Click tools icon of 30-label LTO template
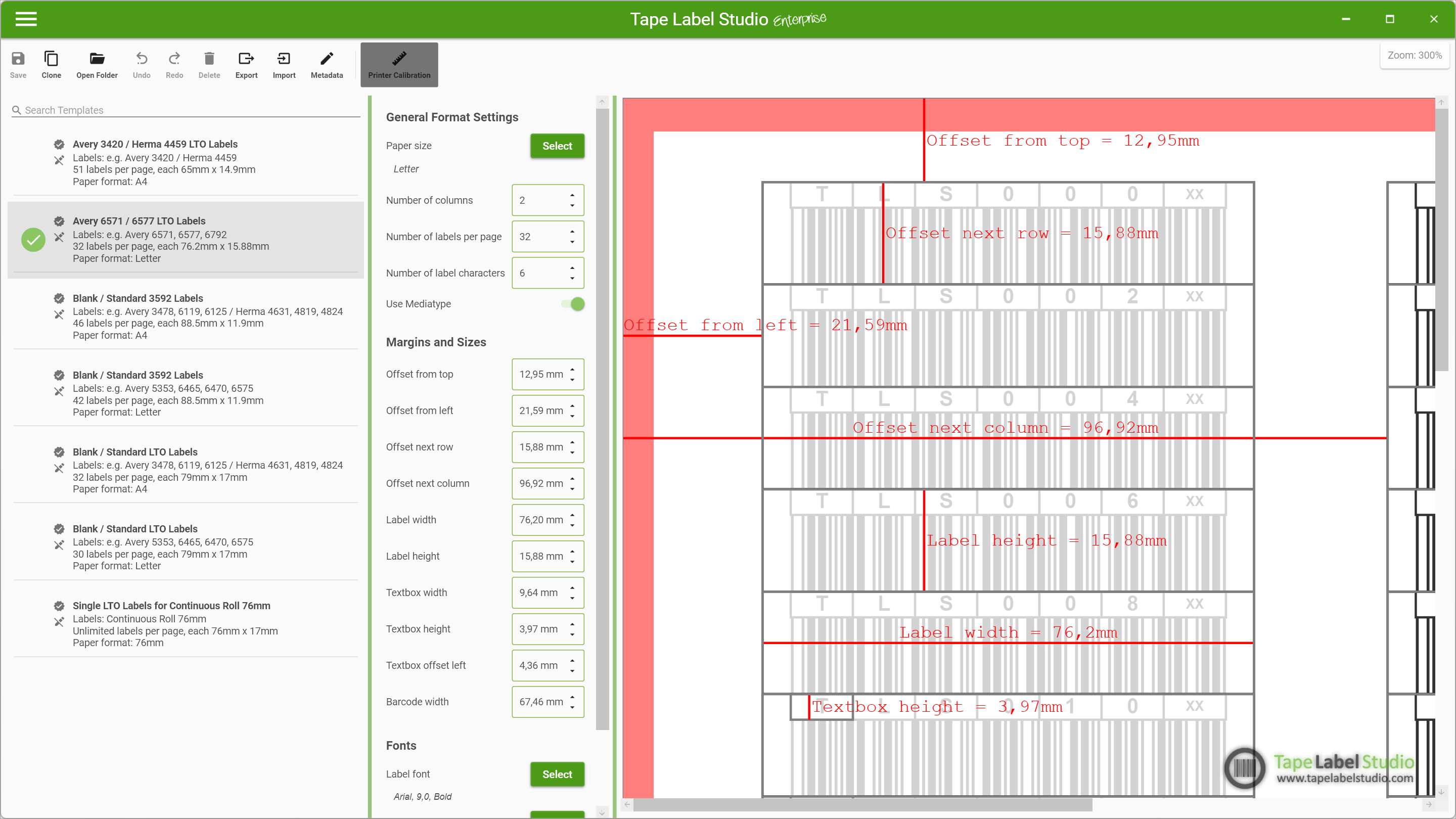The width and height of the screenshot is (1456, 819). (59, 544)
